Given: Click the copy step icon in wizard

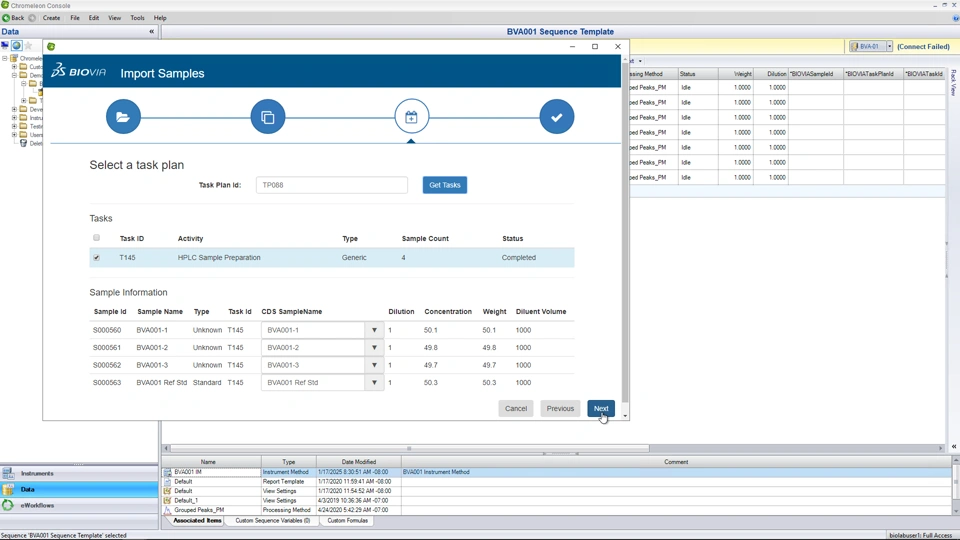Looking at the screenshot, I should [268, 116].
